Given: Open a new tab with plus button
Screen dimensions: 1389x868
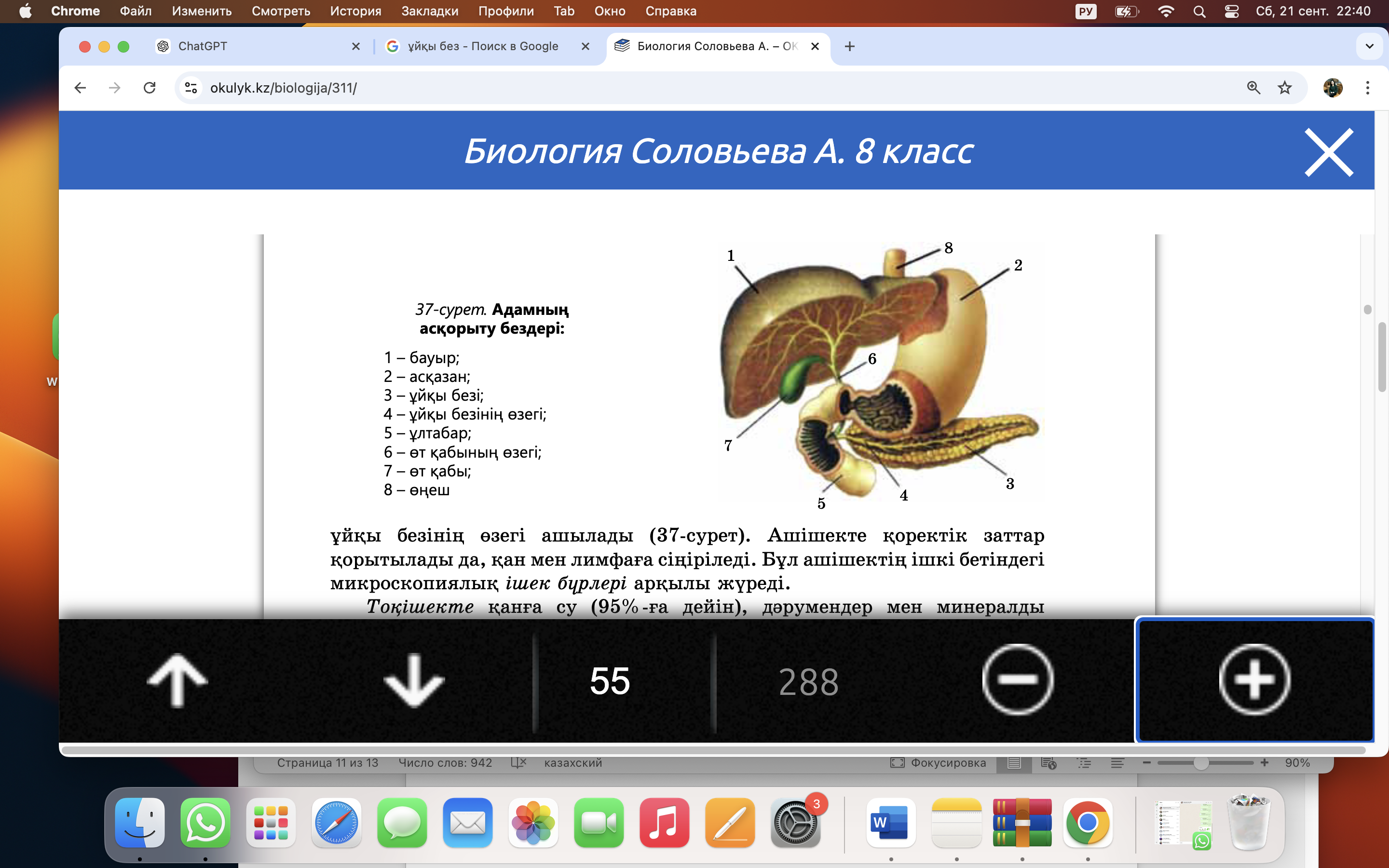Looking at the screenshot, I should [849, 46].
